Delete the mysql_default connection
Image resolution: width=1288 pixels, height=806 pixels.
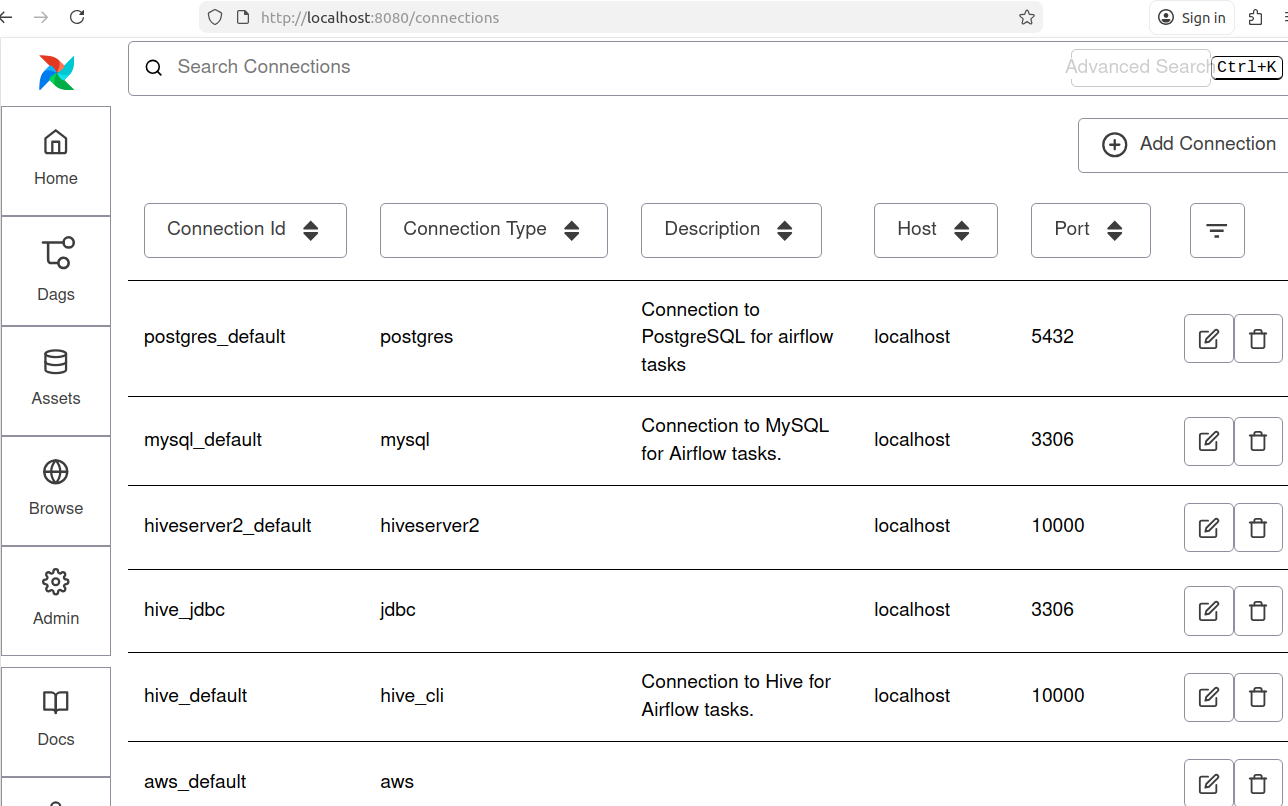click(x=1258, y=441)
